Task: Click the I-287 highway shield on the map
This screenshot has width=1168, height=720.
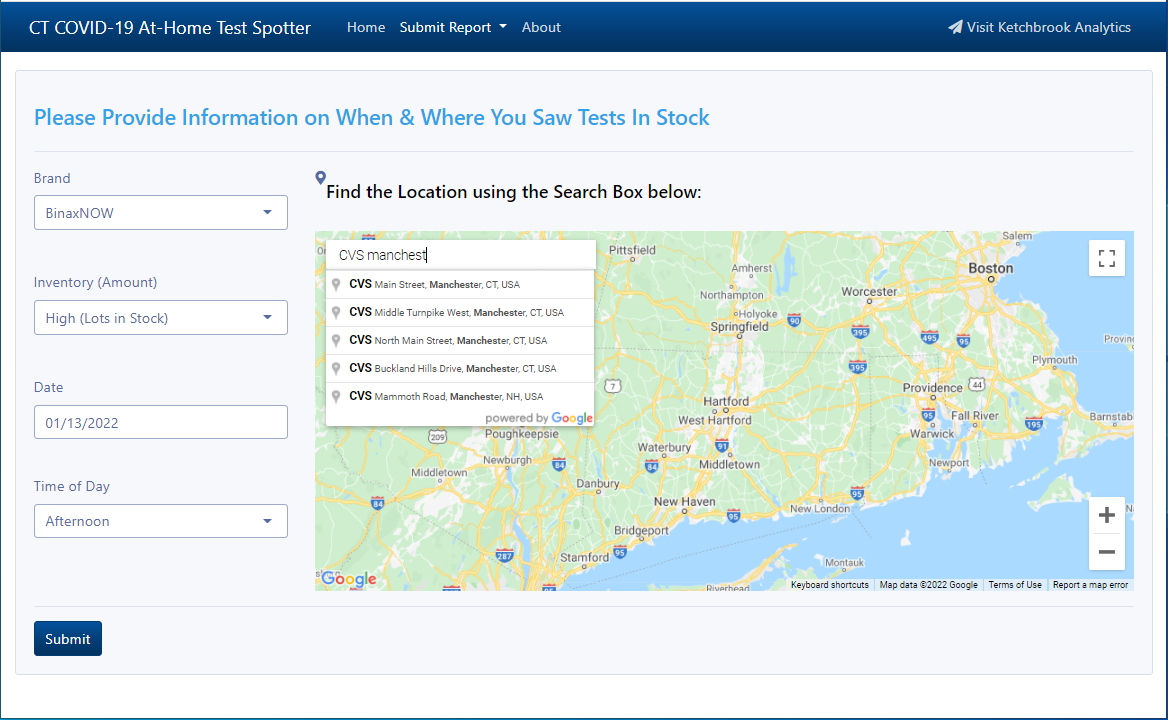Action: coord(504,555)
